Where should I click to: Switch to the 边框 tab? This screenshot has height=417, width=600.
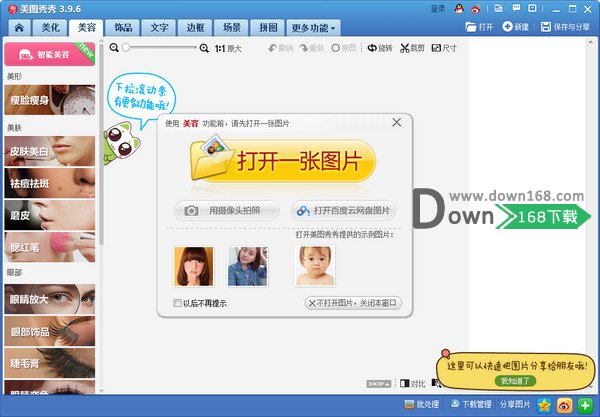pyautogui.click(x=195, y=28)
